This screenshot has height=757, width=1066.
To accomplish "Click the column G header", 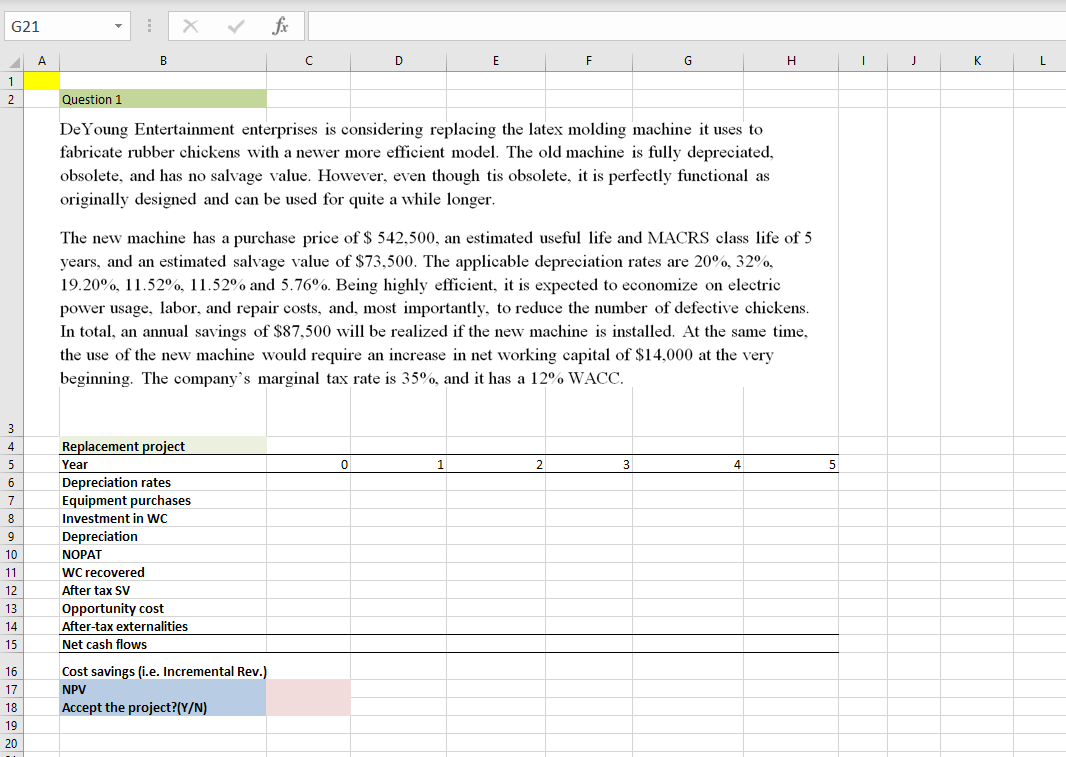I will coord(687,60).
